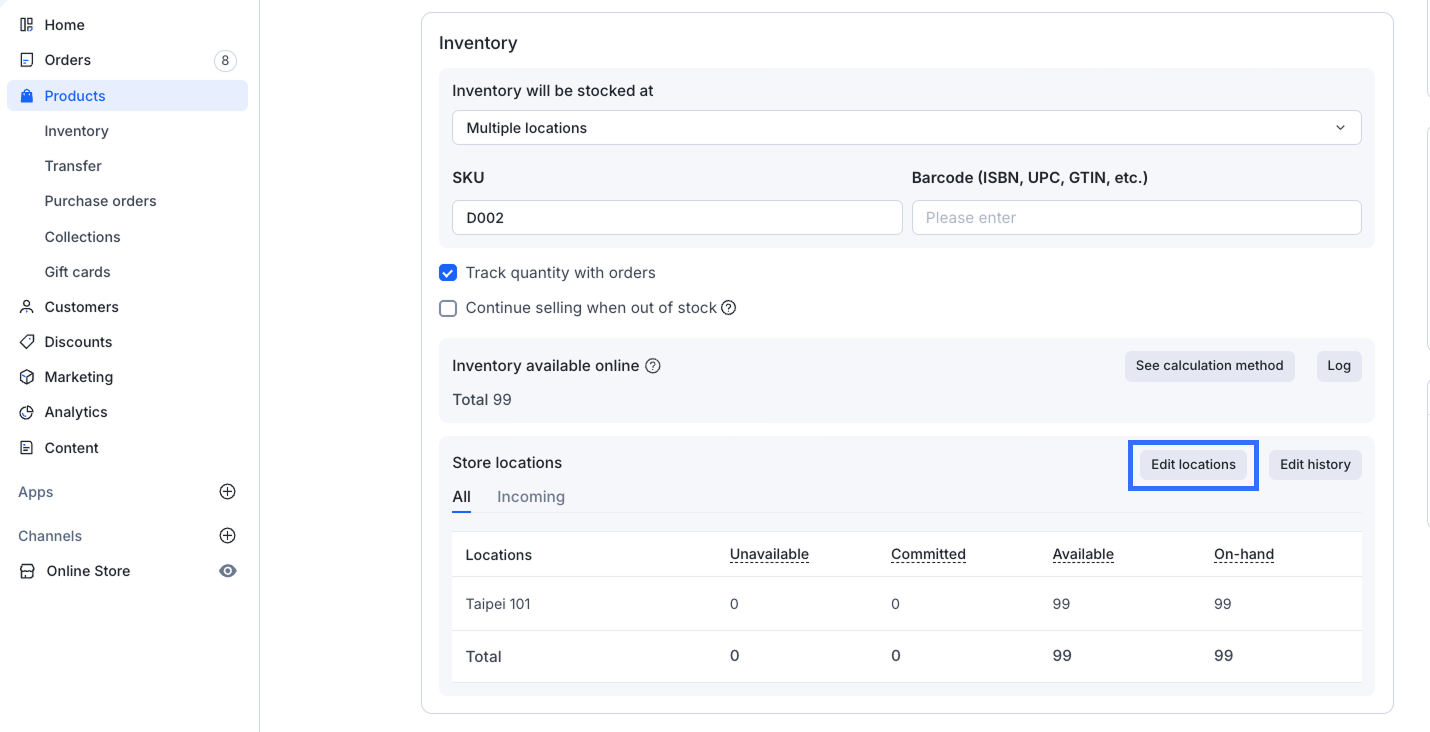Open help icon beside Inventory available online

tap(653, 366)
